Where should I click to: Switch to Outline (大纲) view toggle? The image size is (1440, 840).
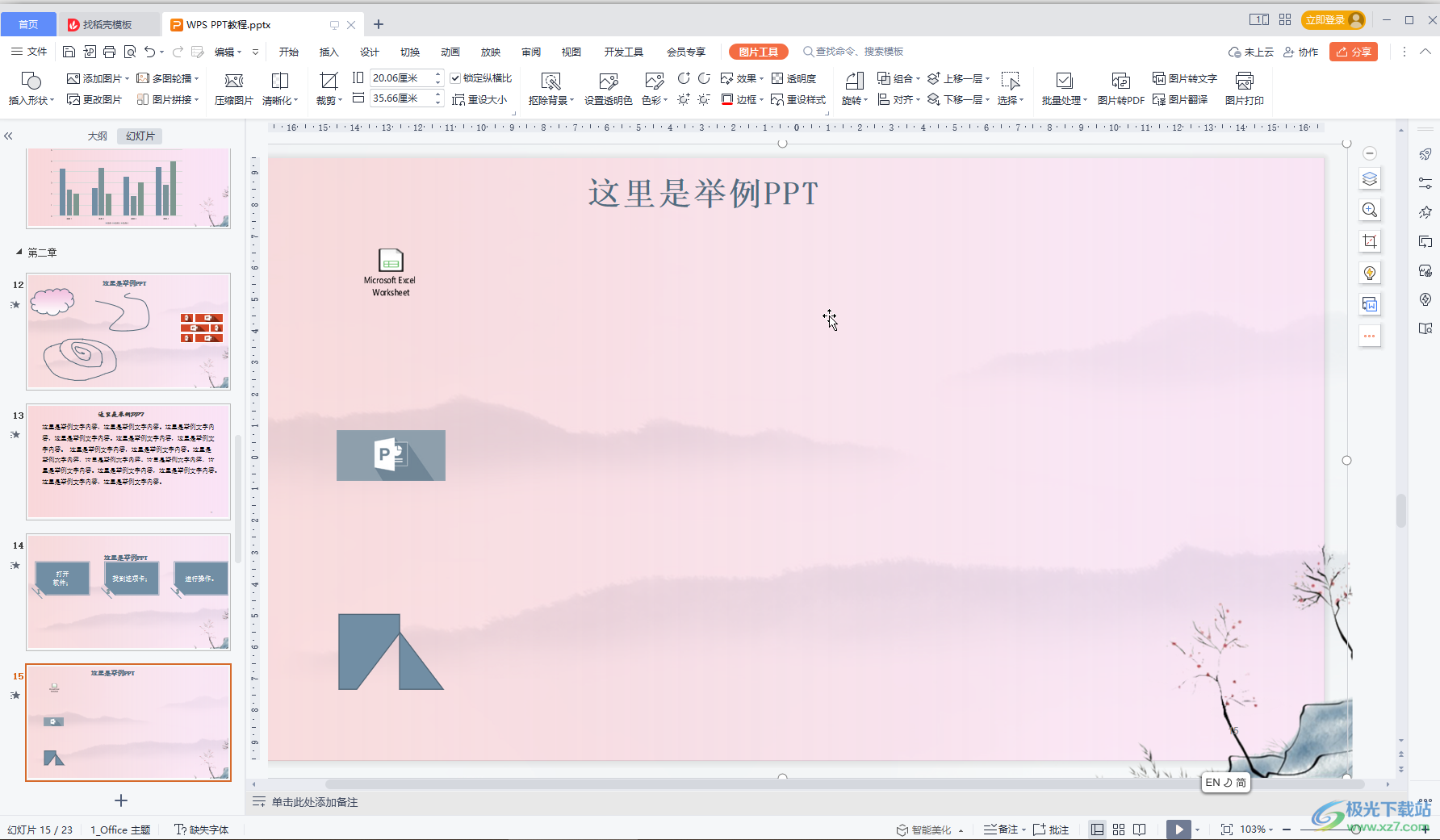(x=97, y=136)
